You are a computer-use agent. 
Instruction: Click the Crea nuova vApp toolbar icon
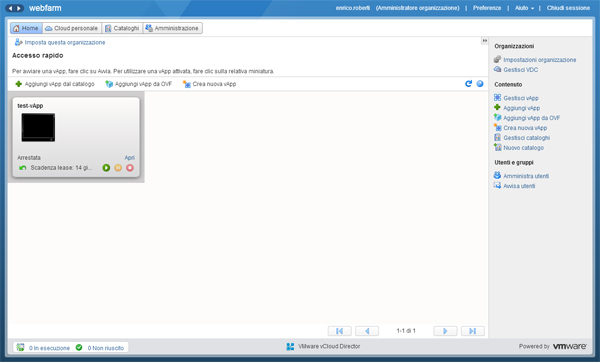187,84
